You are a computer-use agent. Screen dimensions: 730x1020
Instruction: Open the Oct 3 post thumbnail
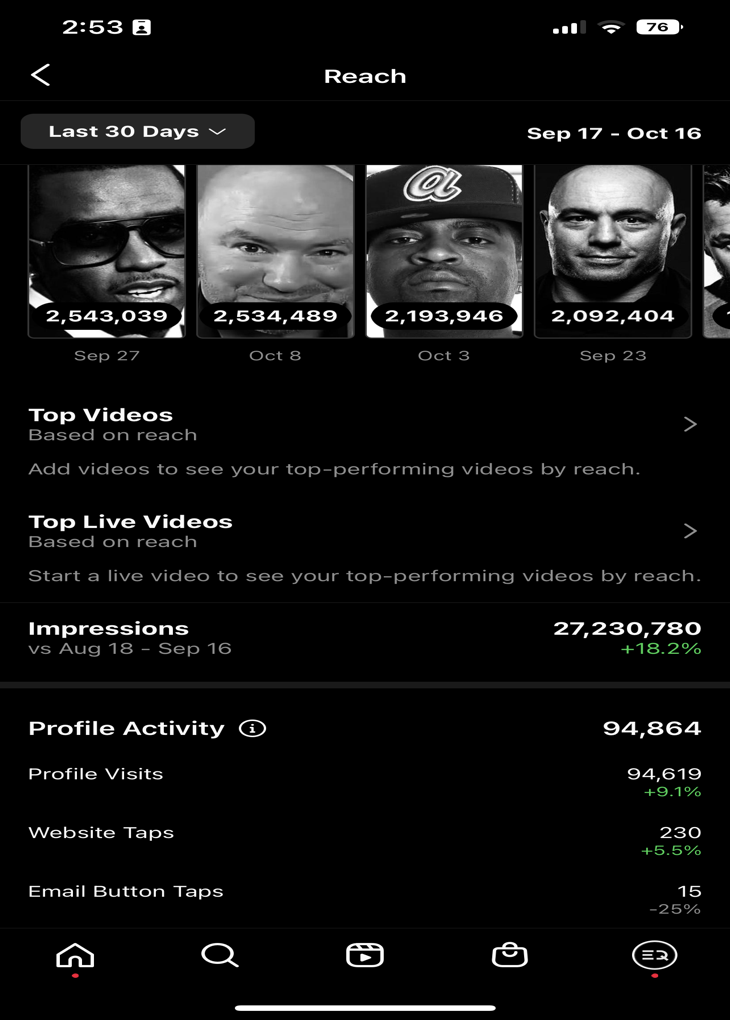444,251
